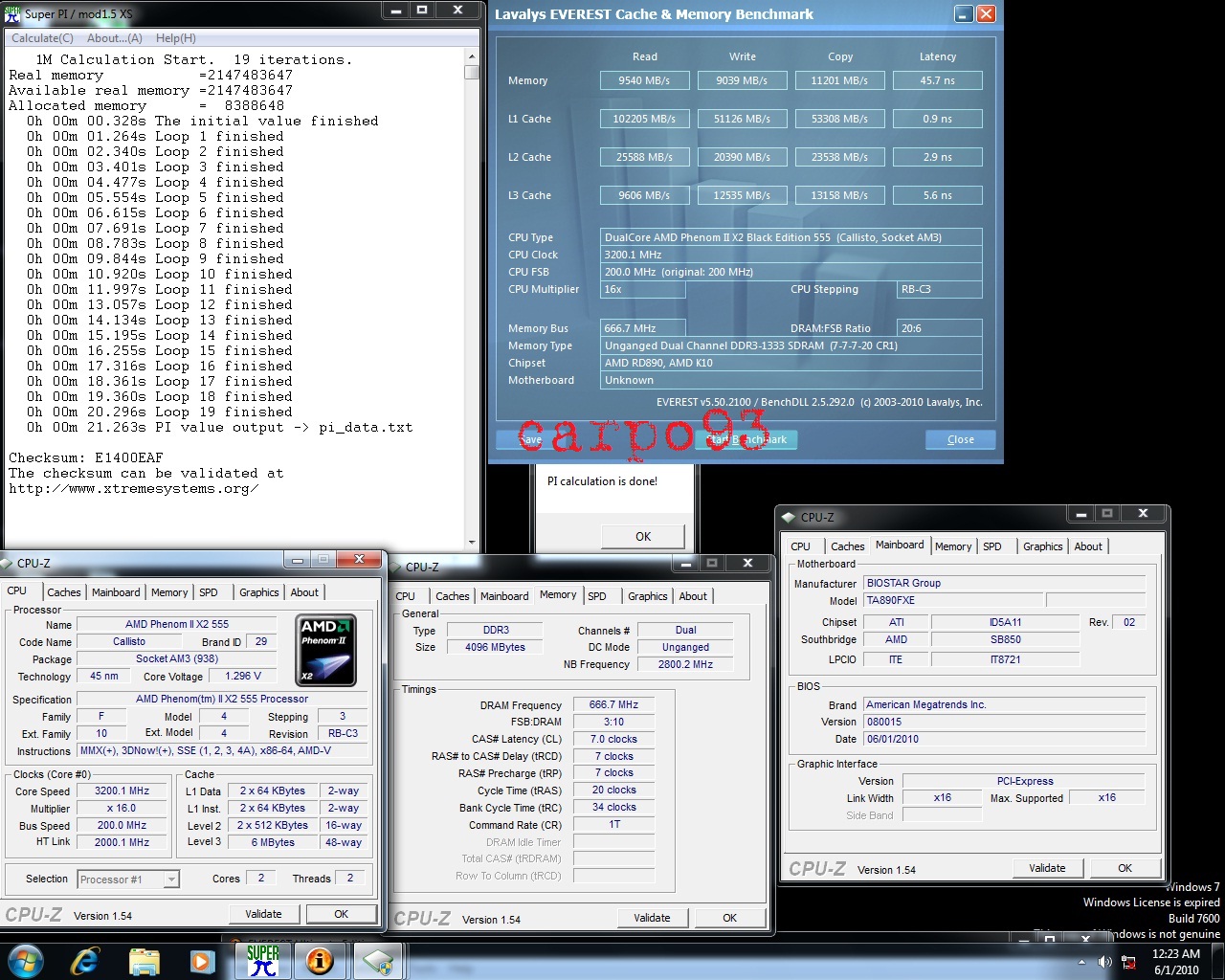Viewport: 1225px width, 980px height.
Task: Select Memory tab in CPU-Z Mainboard window
Action: 953,546
